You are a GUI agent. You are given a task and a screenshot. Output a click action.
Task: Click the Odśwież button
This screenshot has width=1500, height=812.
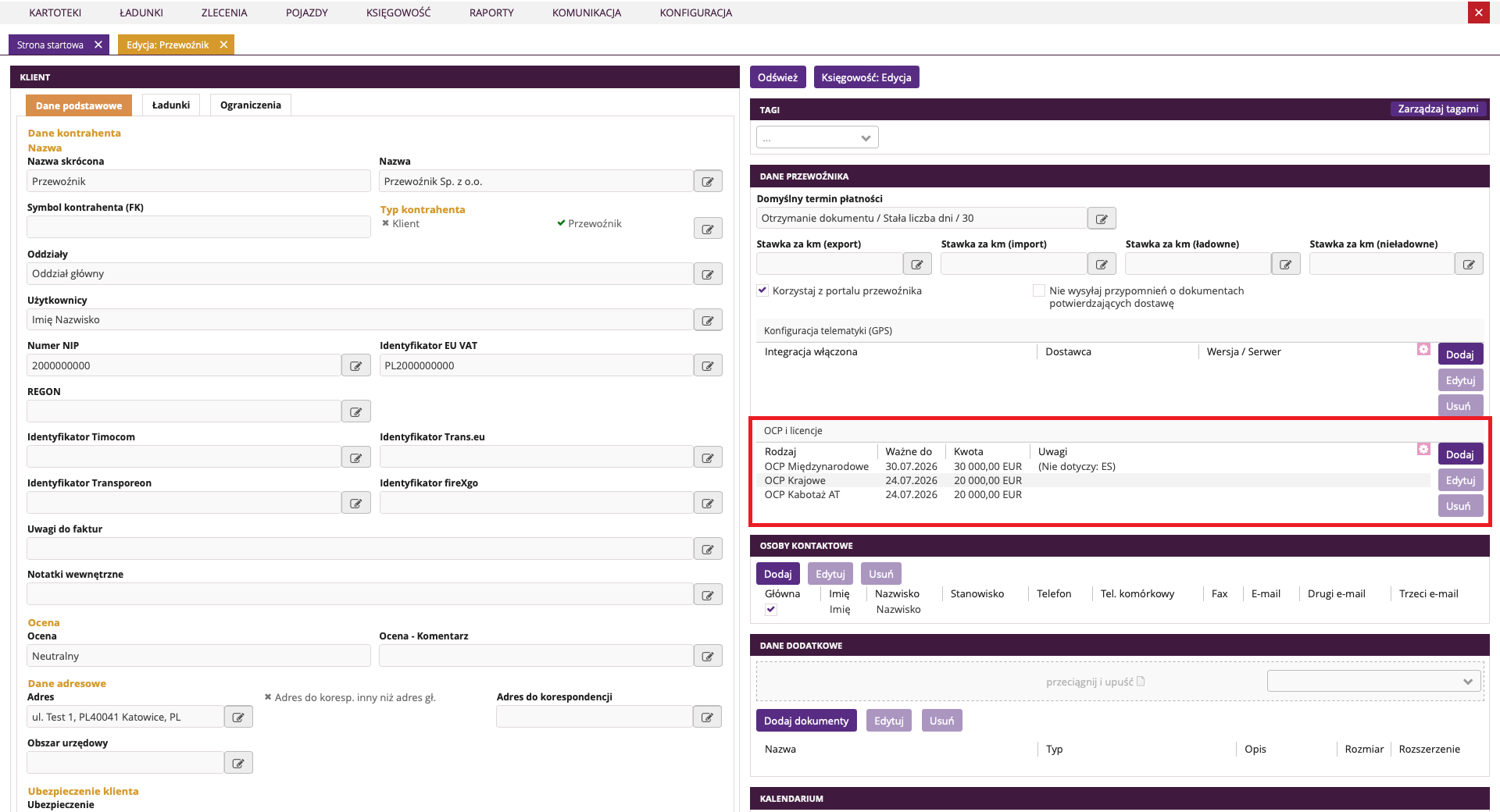coord(777,77)
